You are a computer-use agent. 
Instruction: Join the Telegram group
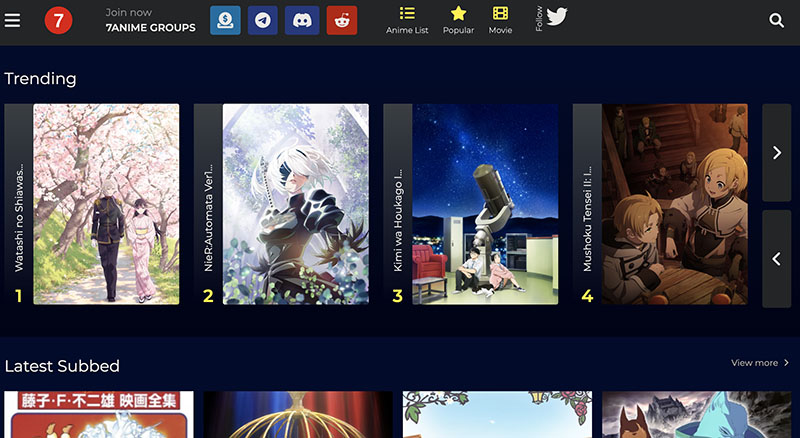click(x=263, y=20)
